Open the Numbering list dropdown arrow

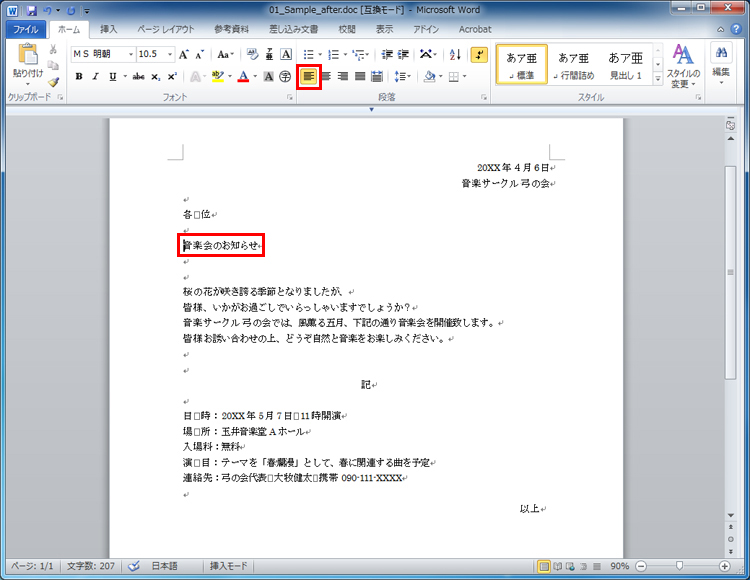pos(345,55)
